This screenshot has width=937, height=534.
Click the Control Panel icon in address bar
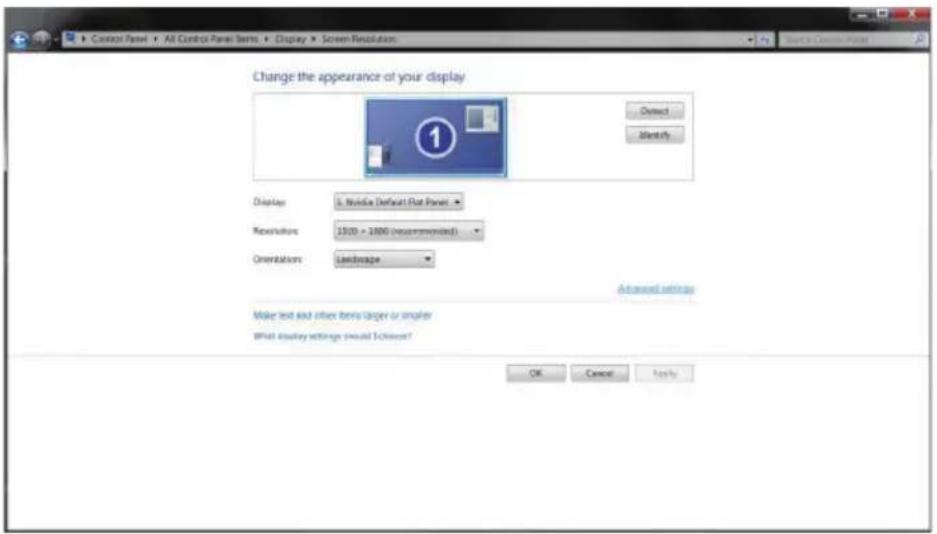(x=71, y=39)
